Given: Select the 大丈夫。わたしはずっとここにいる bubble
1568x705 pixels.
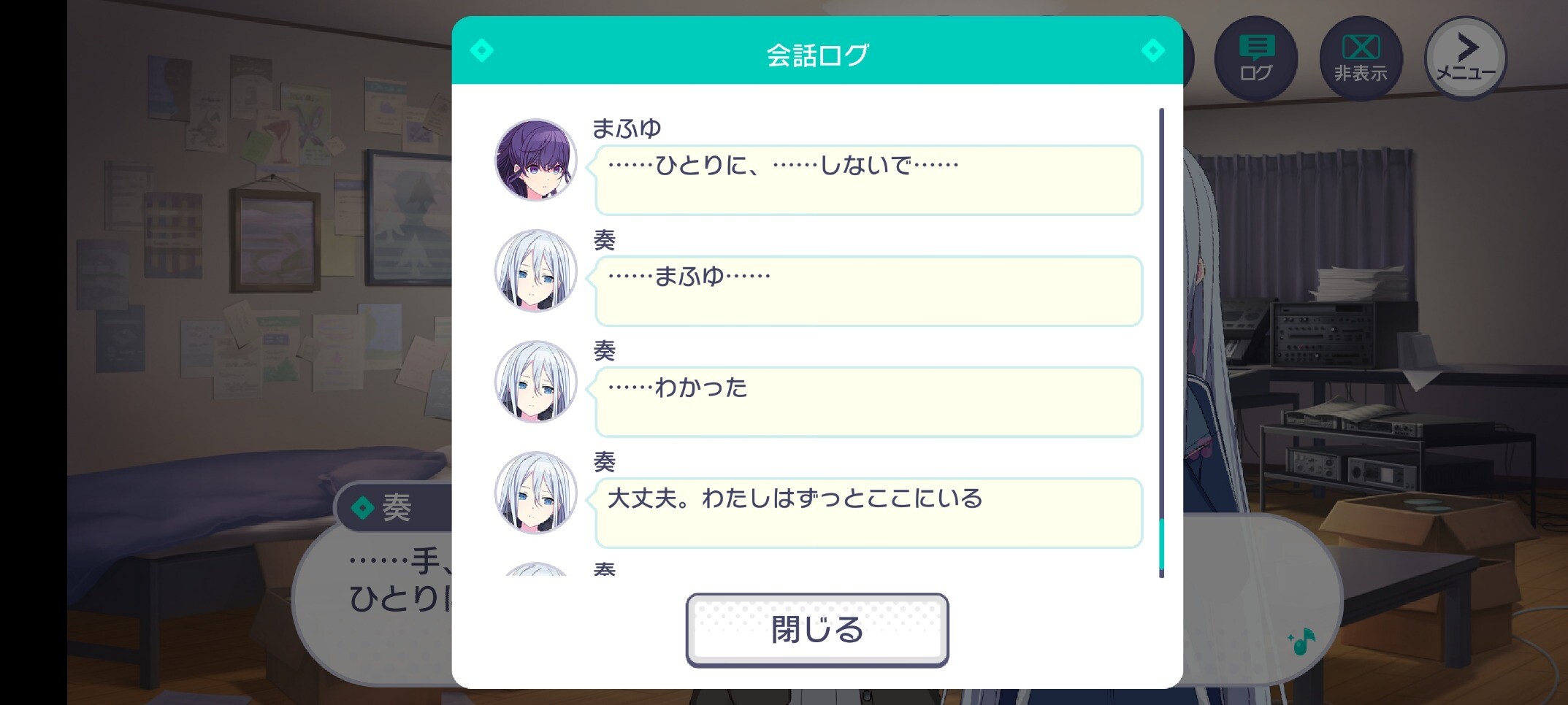Looking at the screenshot, I should click(868, 513).
